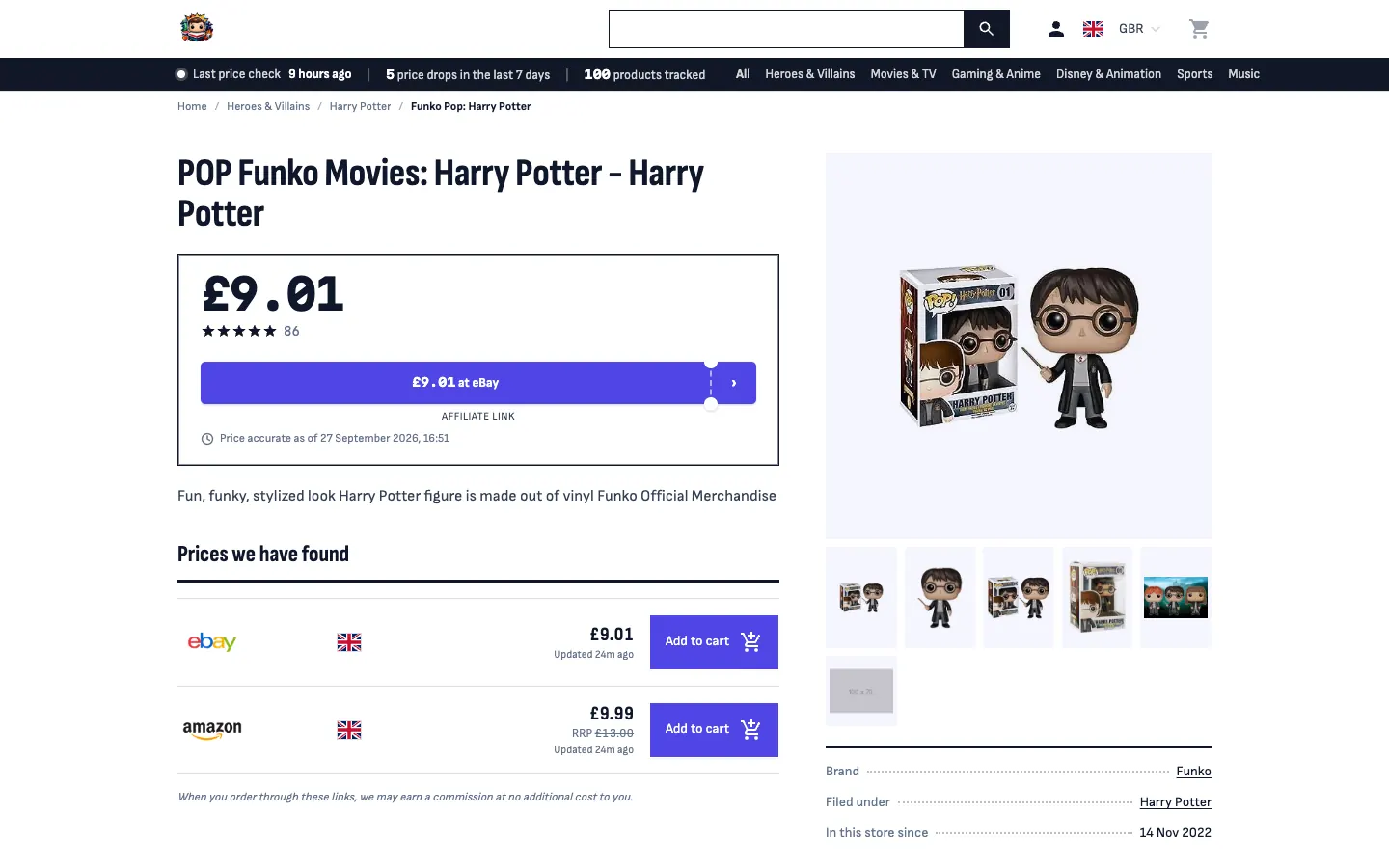Image resolution: width=1389 pixels, height=868 pixels.
Task: Select fourth thumbnail showing box front
Action: 1097,597
